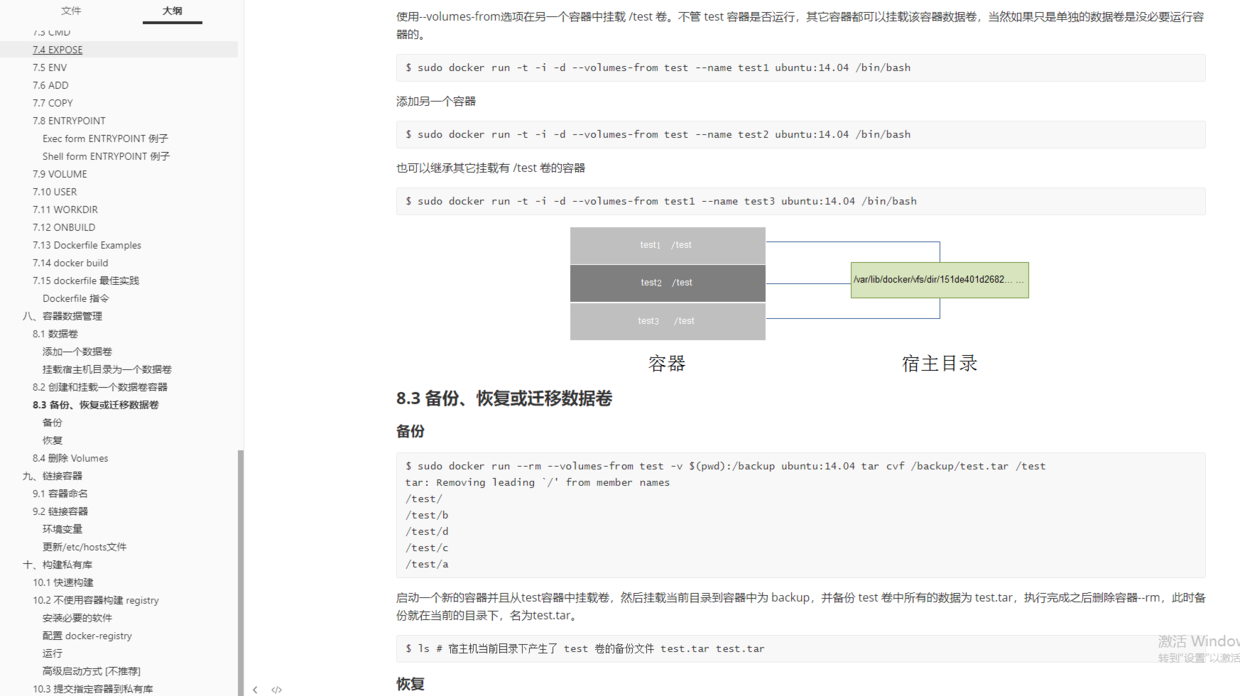Image resolution: width=1240 pixels, height=696 pixels.
Task: Click the container-to-host volume diagram image
Action: [800, 300]
